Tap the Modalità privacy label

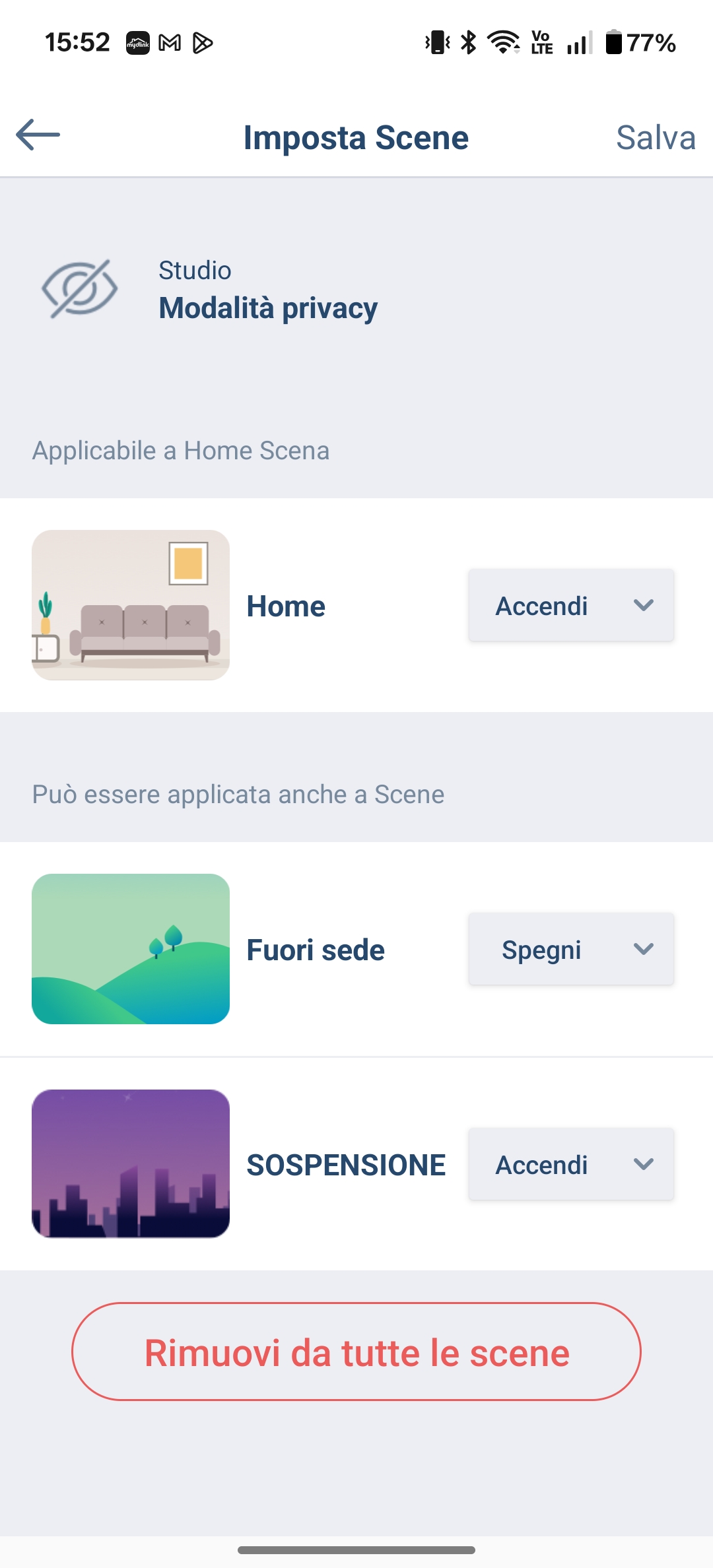click(268, 308)
